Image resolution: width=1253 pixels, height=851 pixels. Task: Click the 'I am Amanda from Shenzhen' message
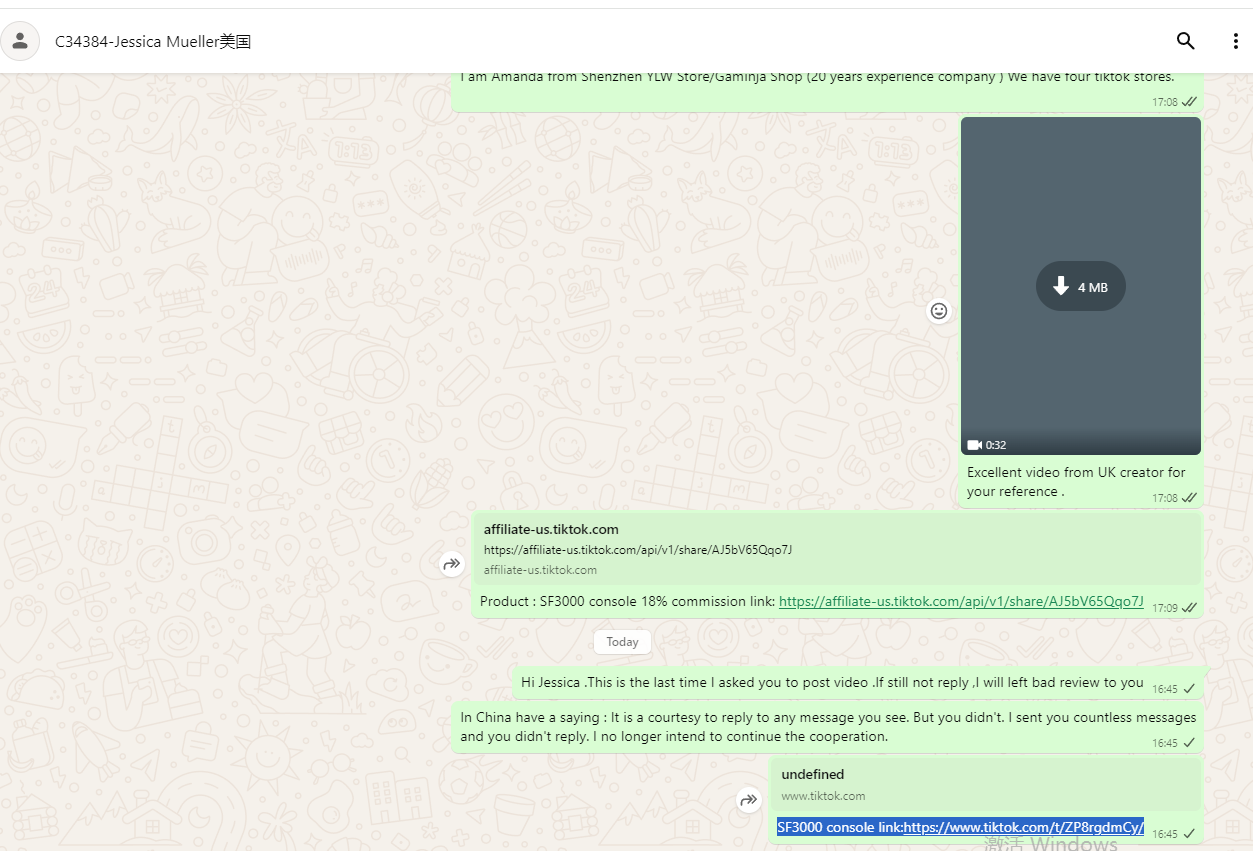816,78
